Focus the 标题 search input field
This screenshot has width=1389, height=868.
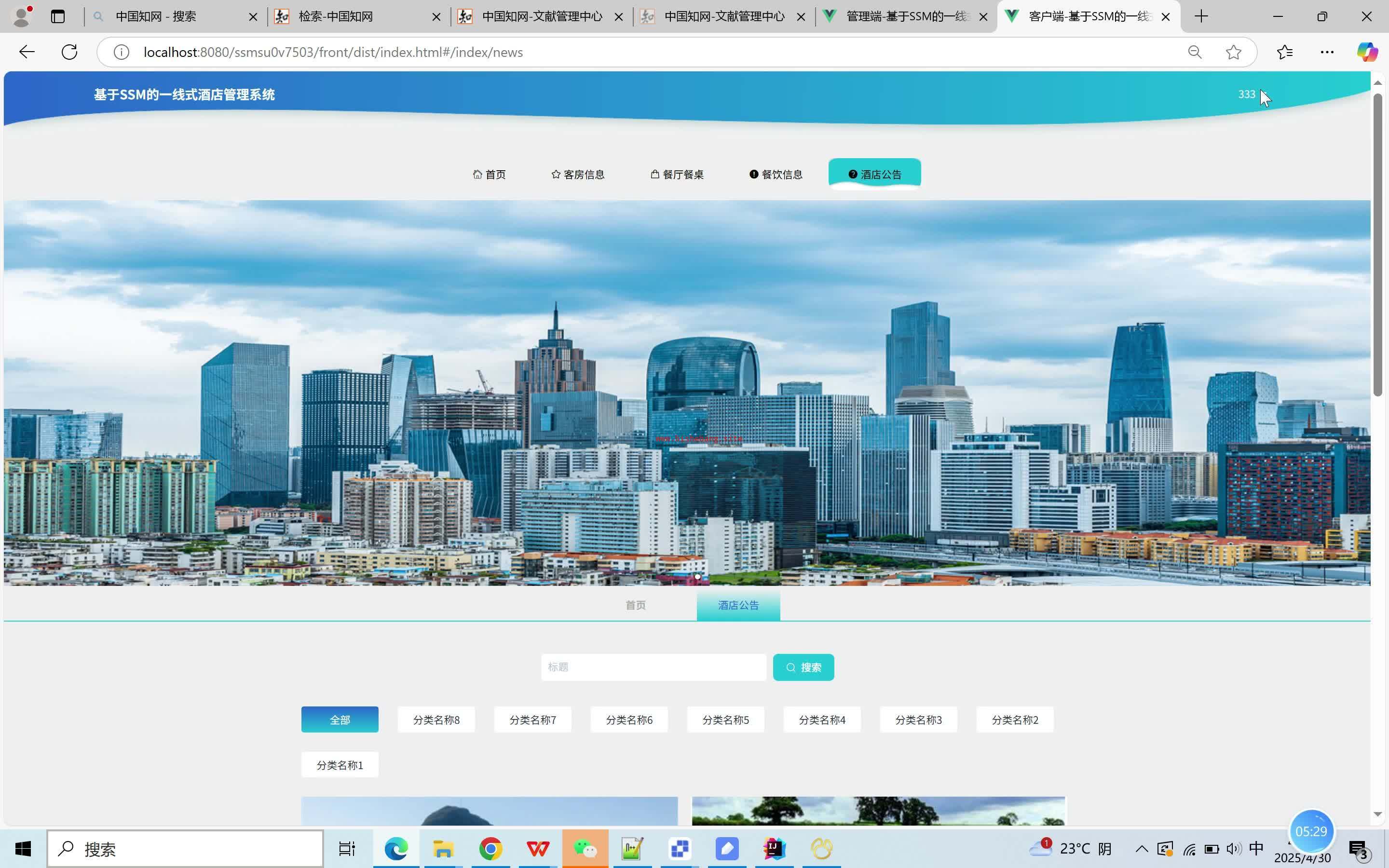coord(653,667)
